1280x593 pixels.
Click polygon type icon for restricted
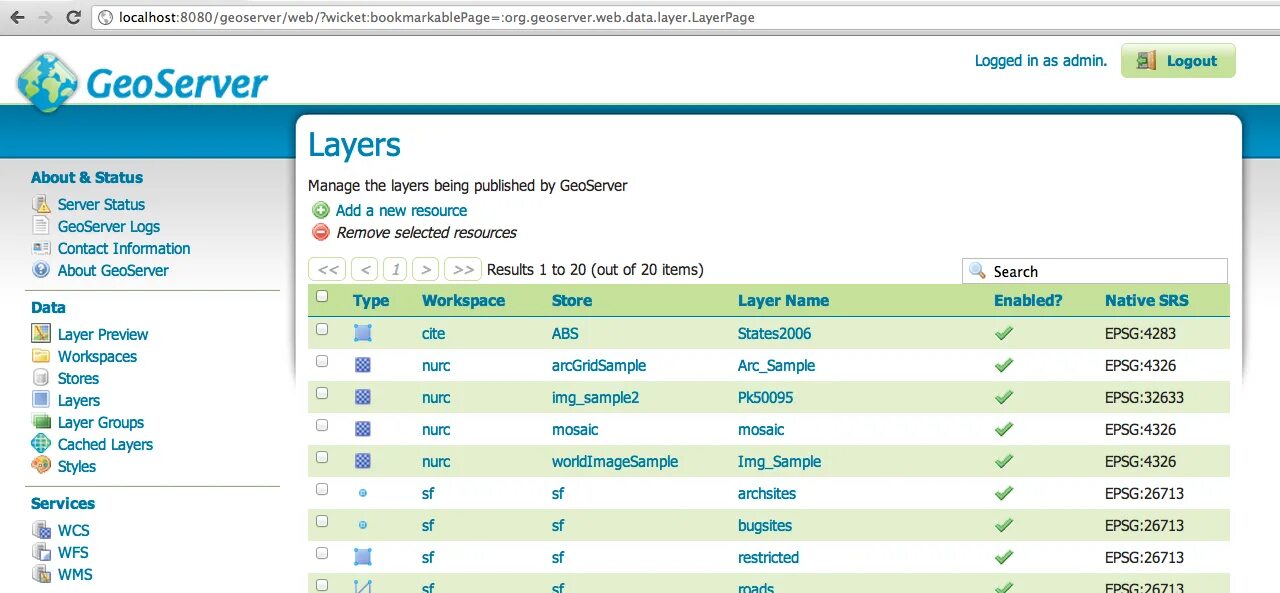coord(363,557)
